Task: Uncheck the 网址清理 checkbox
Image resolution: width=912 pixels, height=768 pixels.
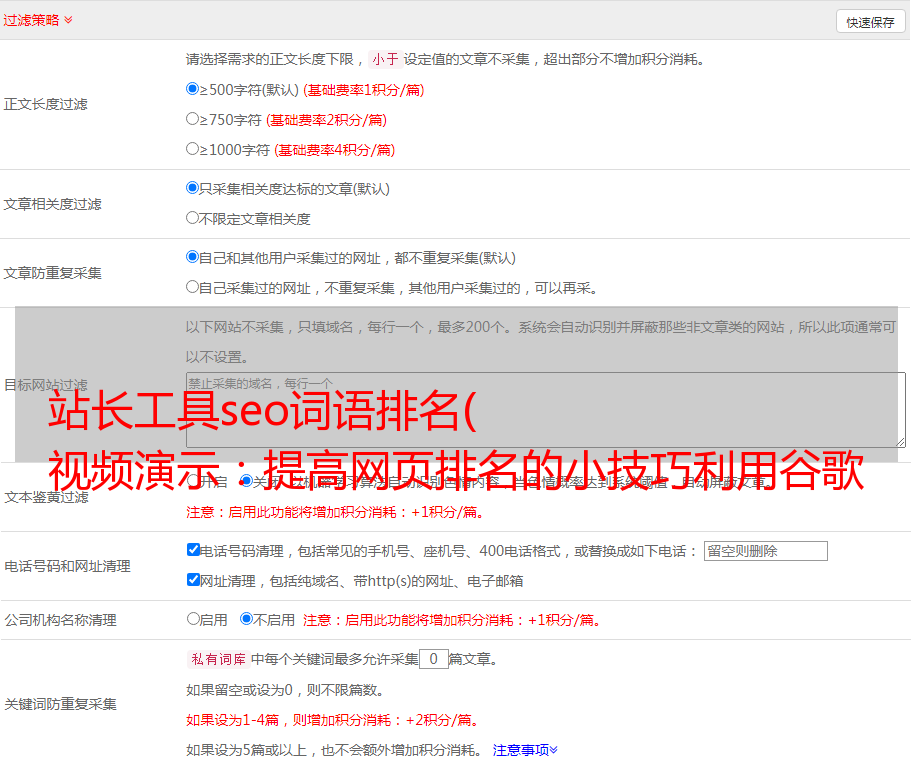Action: click(194, 580)
